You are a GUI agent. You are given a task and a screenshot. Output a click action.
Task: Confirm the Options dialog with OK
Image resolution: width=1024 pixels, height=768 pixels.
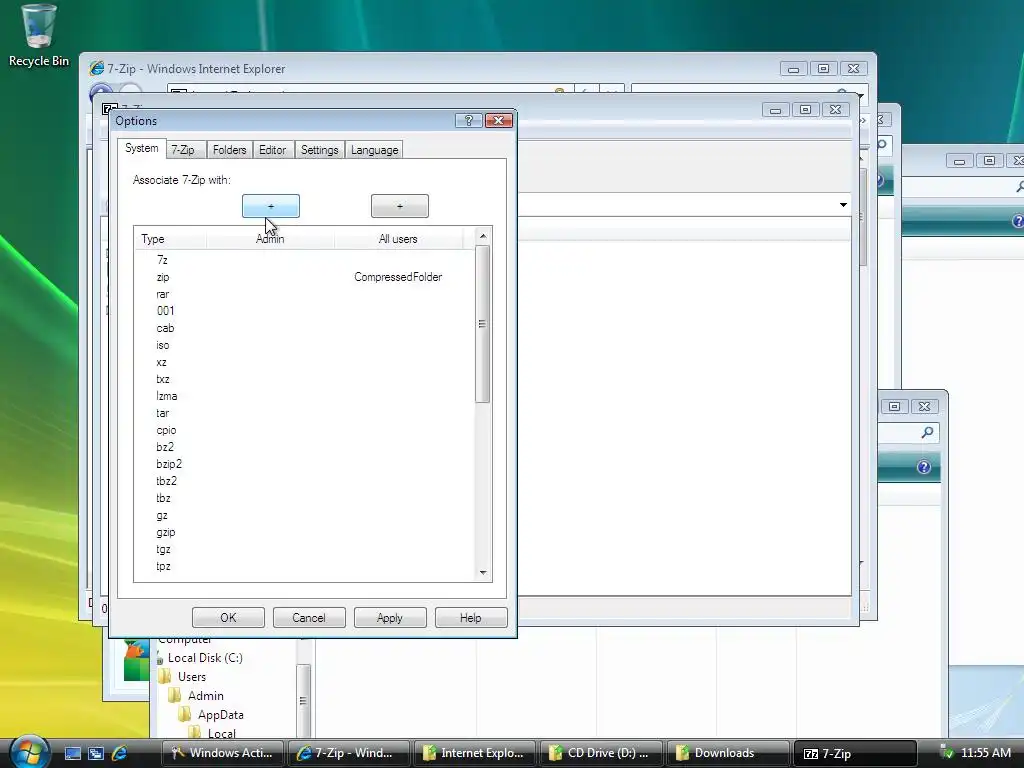pos(228,617)
